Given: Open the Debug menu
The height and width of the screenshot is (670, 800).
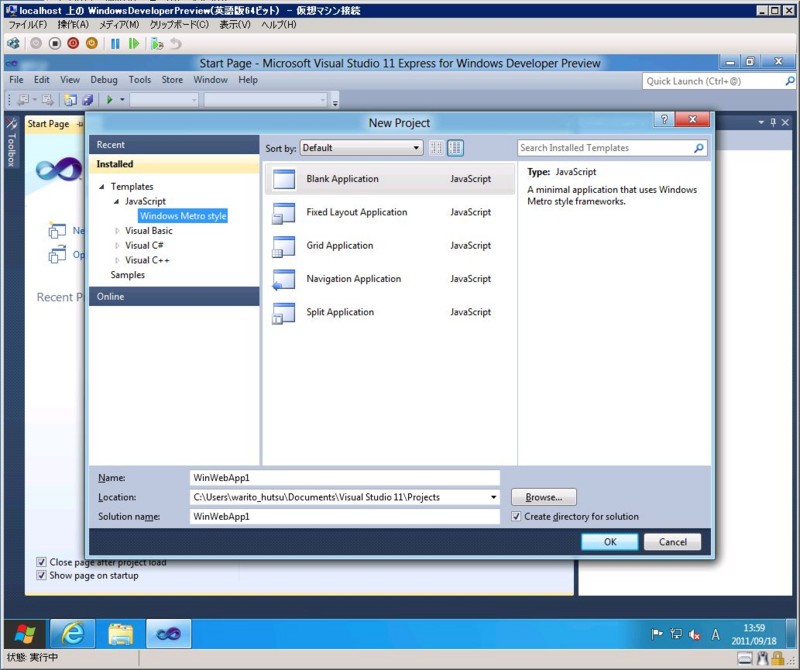Looking at the screenshot, I should [104, 80].
